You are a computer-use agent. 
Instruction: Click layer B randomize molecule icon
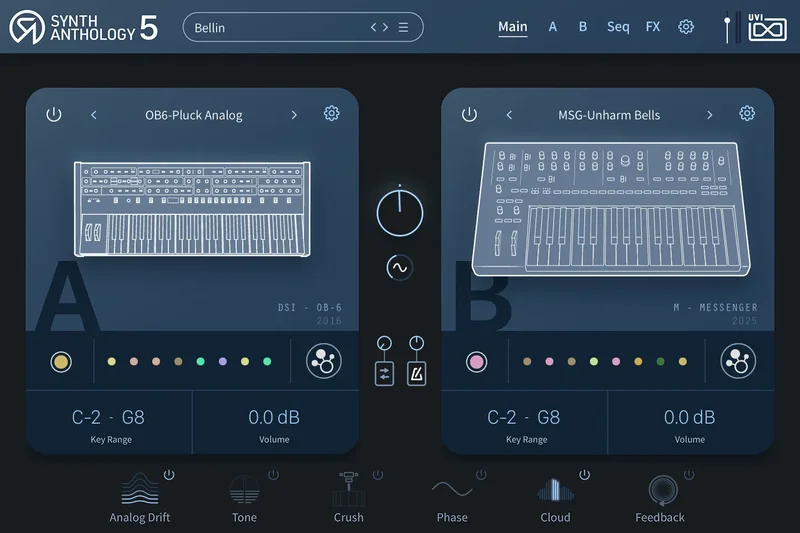coord(738,361)
